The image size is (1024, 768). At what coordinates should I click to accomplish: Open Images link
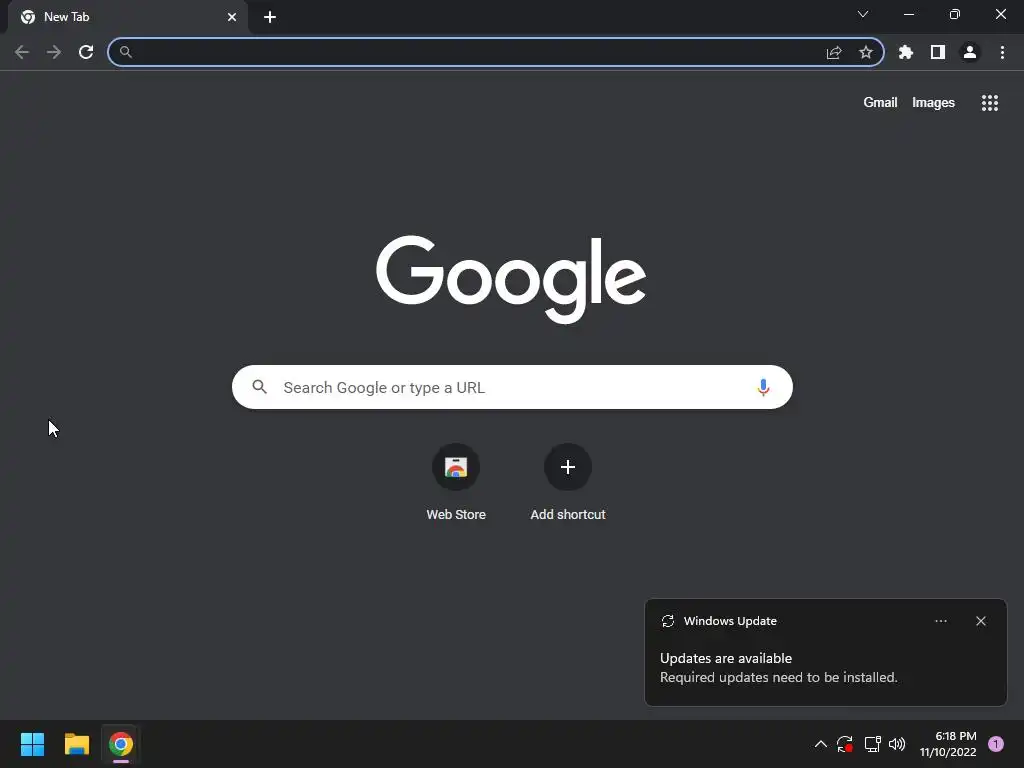click(x=933, y=103)
